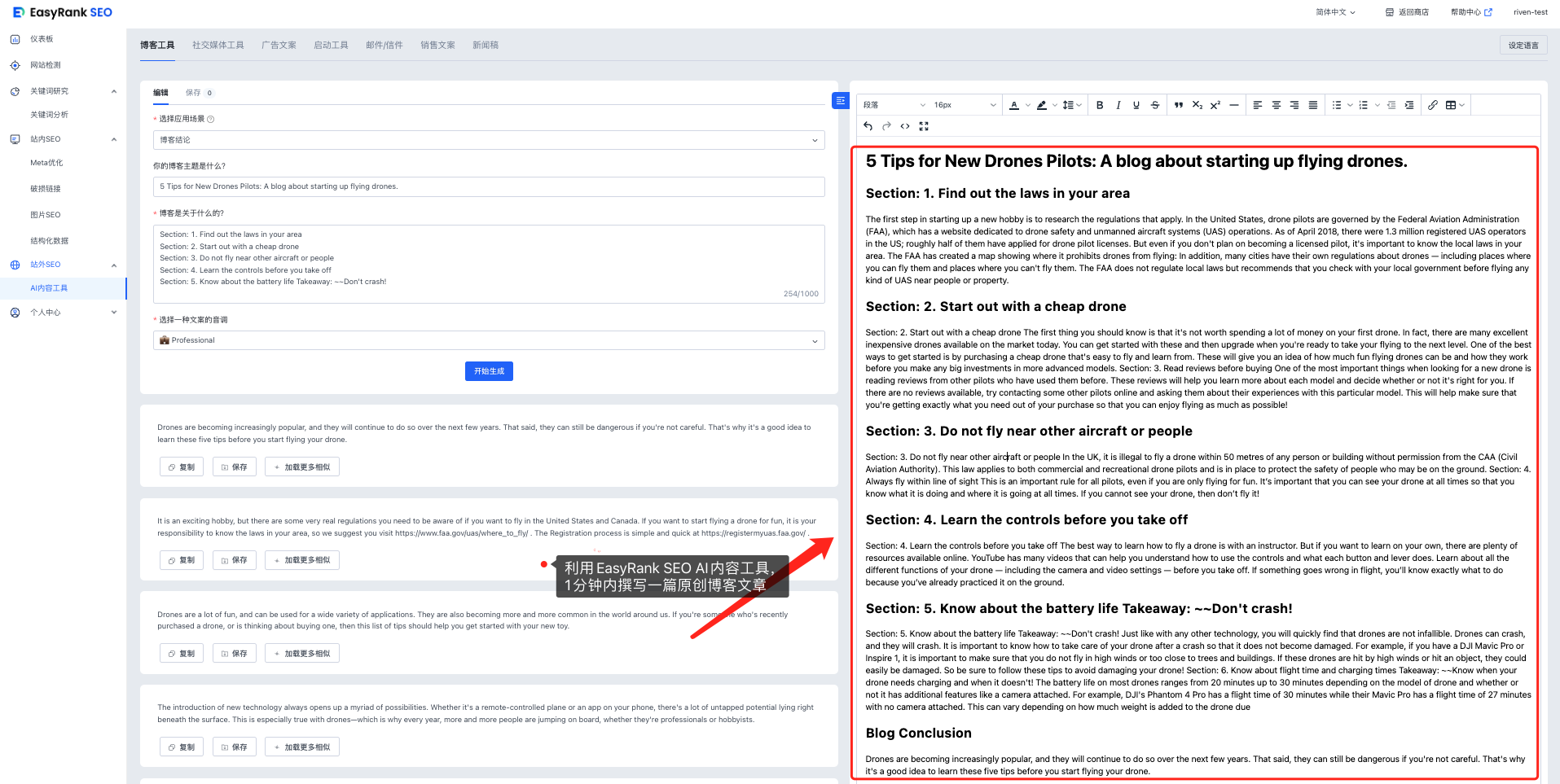Image resolution: width=1560 pixels, height=784 pixels.
Task: Apply italic formatting in editor toolbar
Action: (x=1118, y=105)
